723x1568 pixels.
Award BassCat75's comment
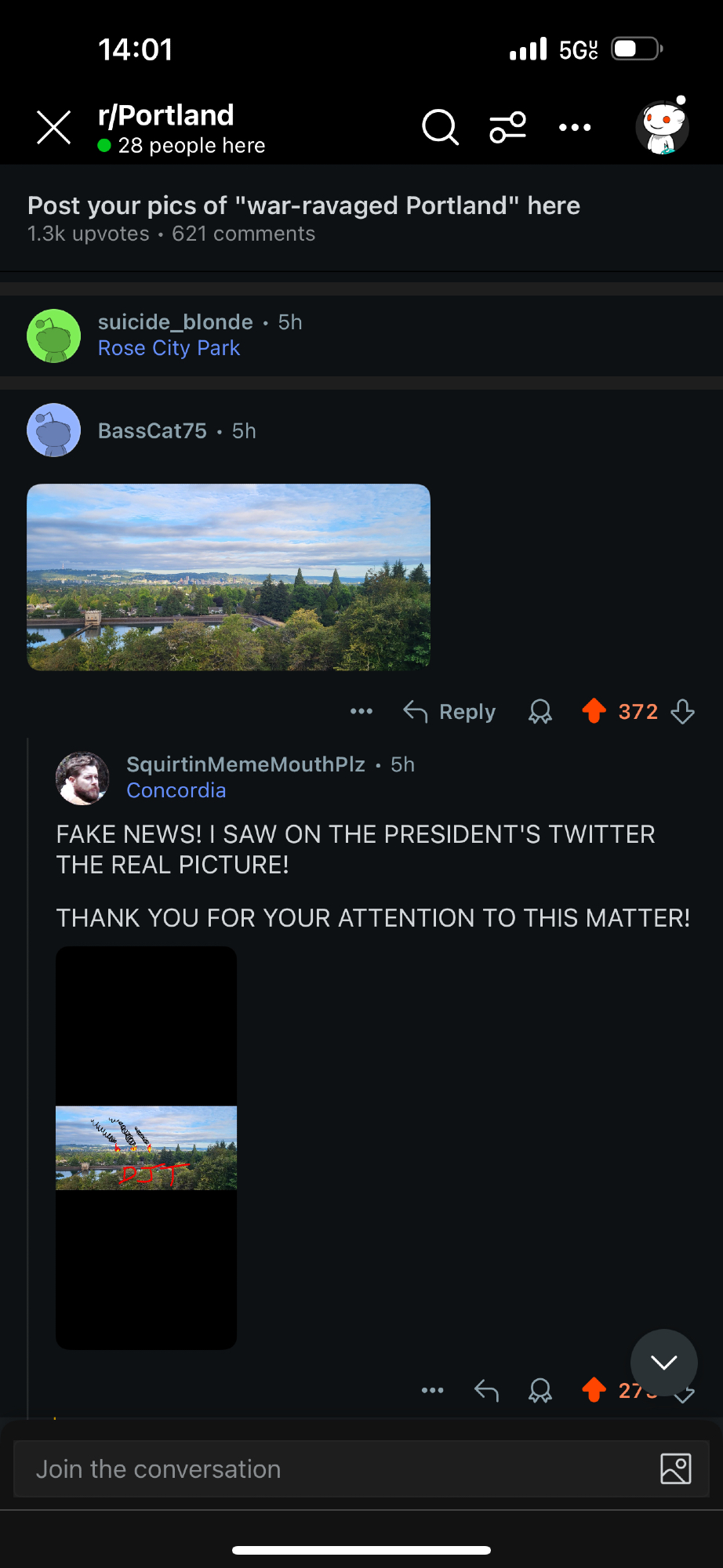540,712
